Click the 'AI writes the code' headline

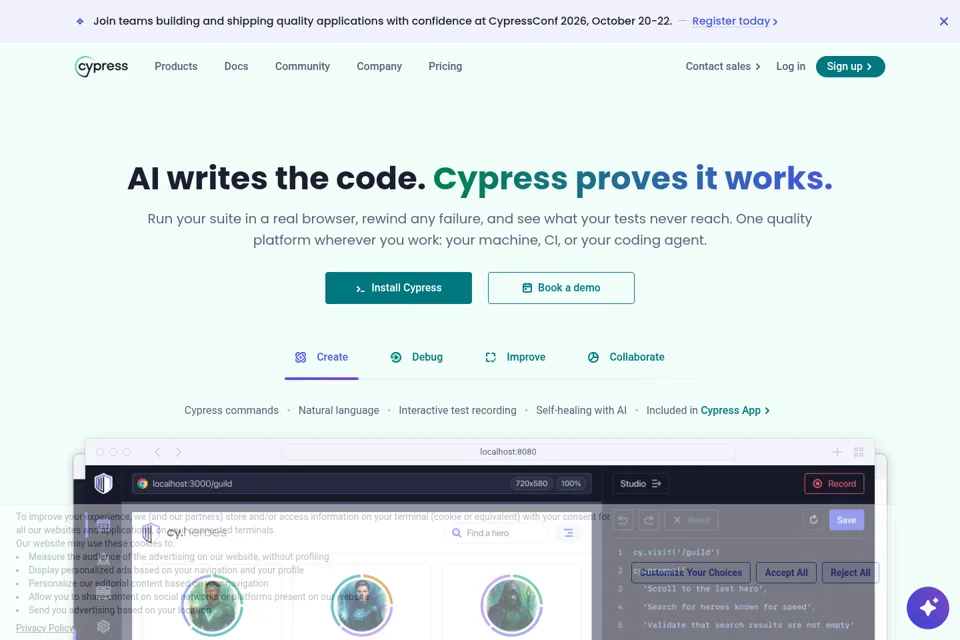coord(276,179)
